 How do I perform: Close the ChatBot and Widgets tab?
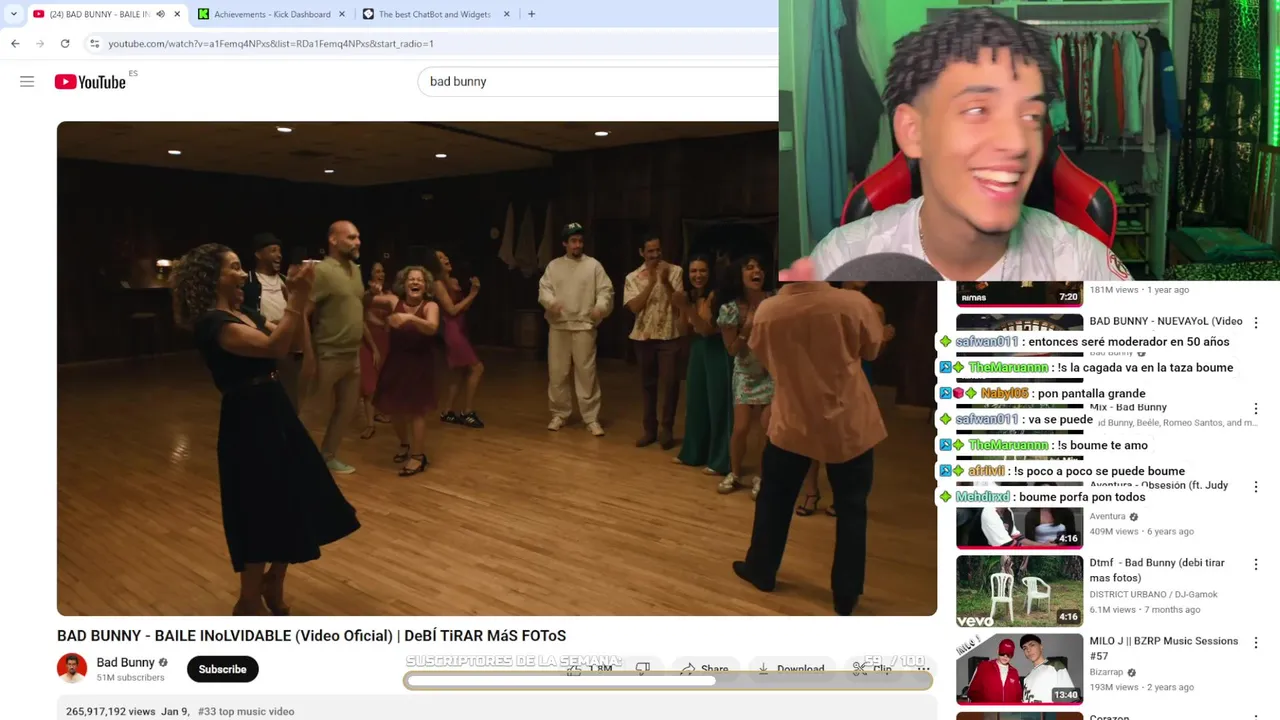506,14
